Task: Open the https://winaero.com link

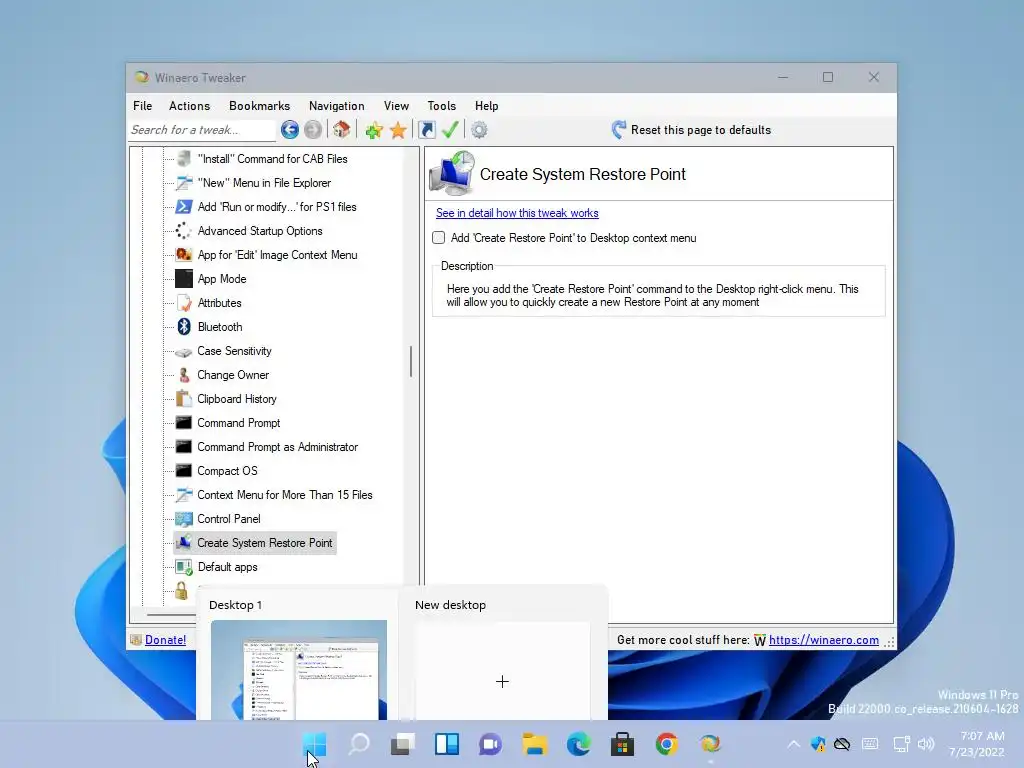Action: 824,640
